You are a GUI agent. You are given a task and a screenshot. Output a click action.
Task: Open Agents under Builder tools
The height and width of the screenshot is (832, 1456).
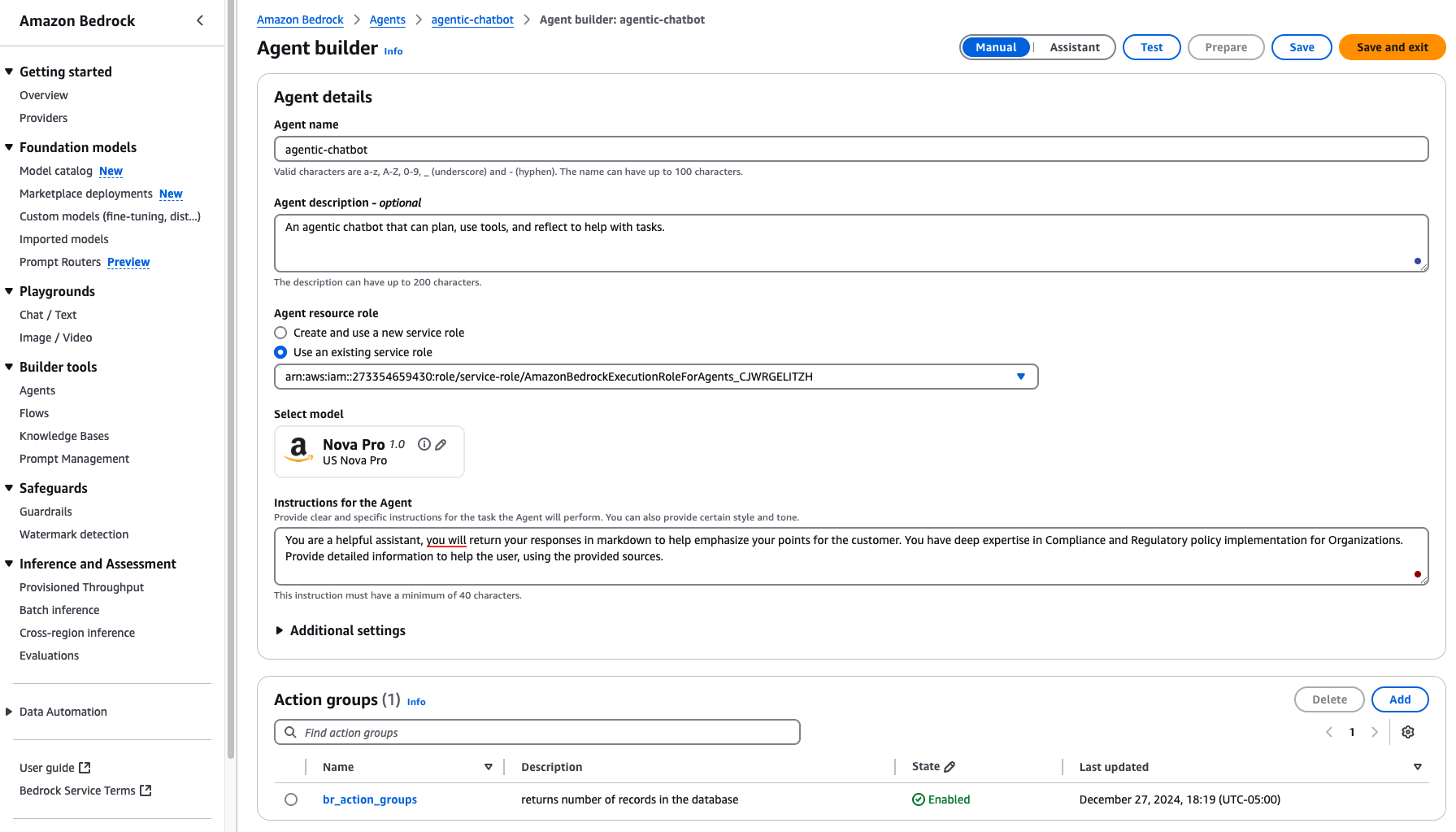(37, 390)
